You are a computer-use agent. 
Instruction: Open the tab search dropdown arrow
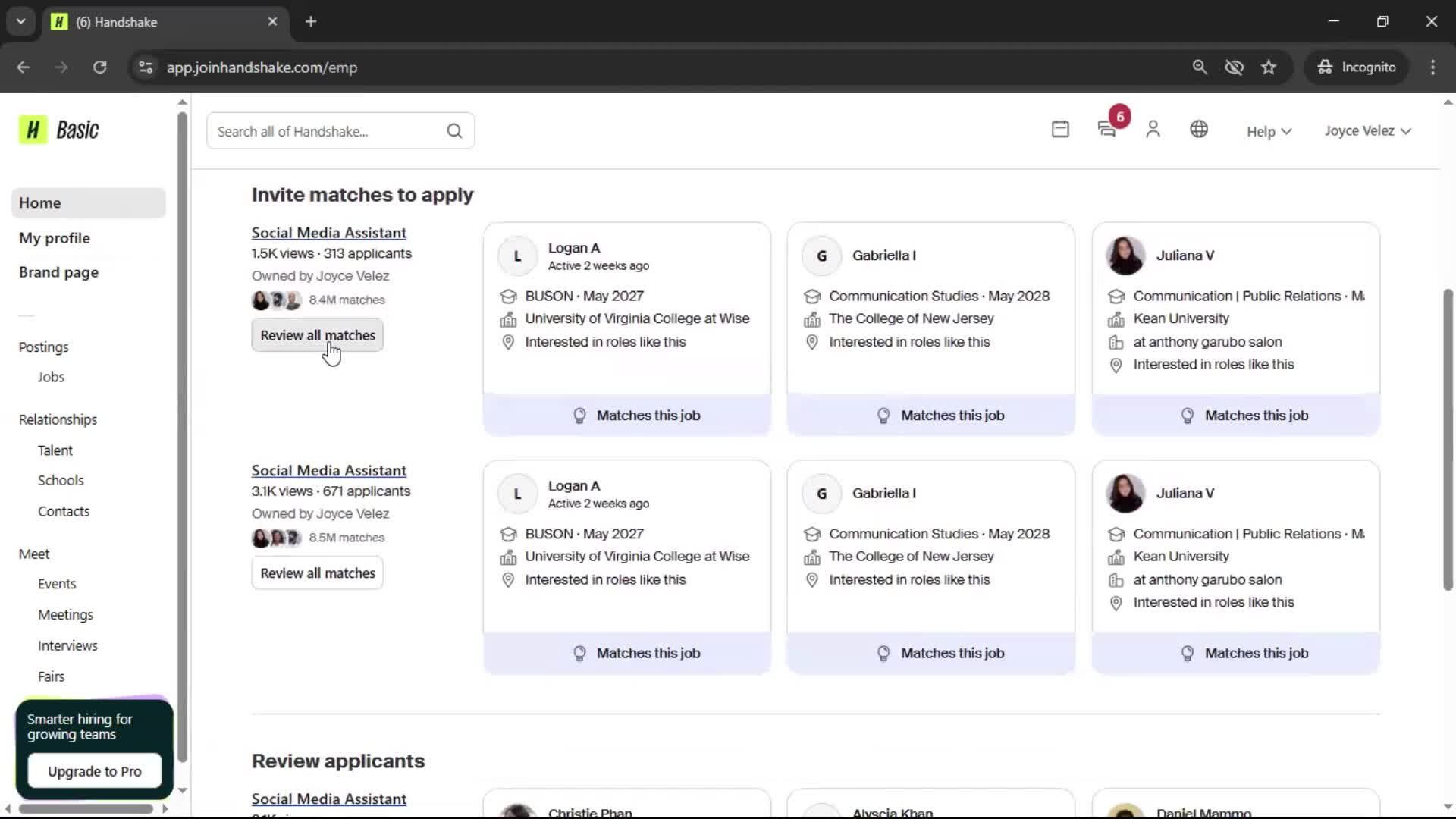20,21
